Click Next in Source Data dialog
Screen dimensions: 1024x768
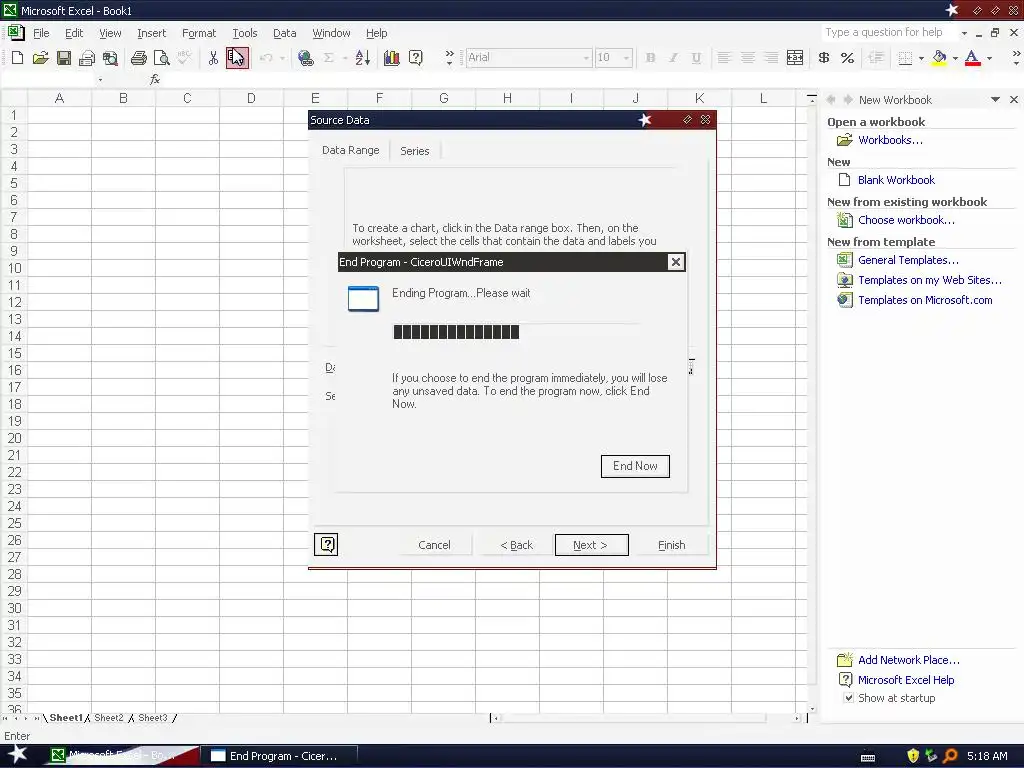tap(591, 545)
